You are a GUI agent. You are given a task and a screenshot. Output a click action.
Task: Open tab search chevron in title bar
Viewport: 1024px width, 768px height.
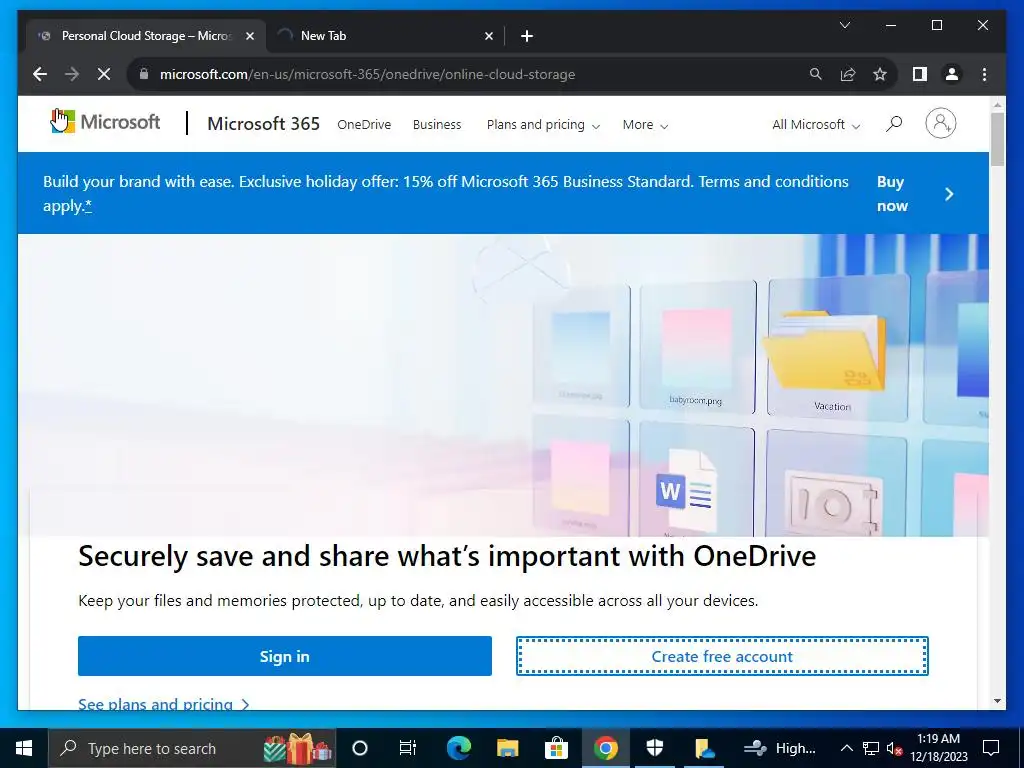844,25
